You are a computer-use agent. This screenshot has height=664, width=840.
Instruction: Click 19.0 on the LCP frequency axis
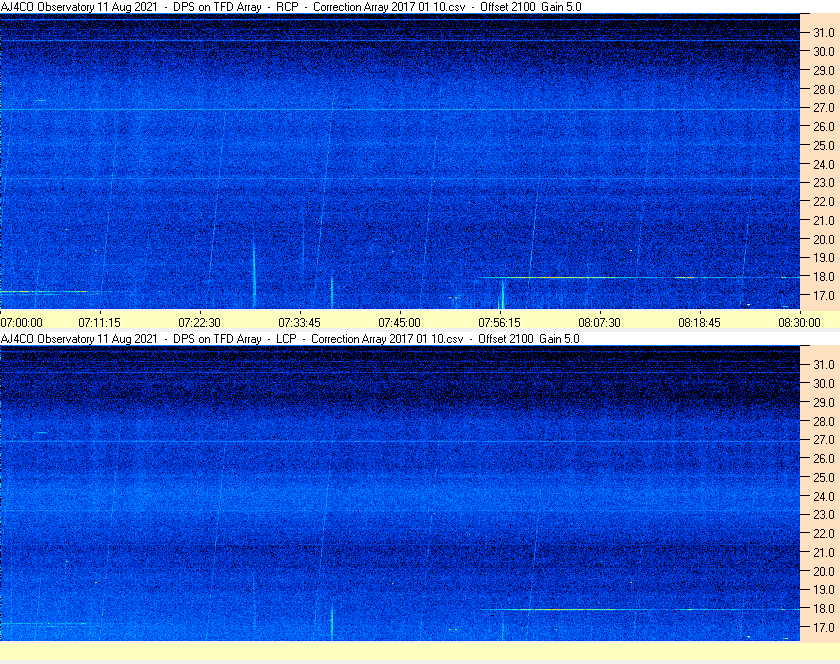(824, 590)
